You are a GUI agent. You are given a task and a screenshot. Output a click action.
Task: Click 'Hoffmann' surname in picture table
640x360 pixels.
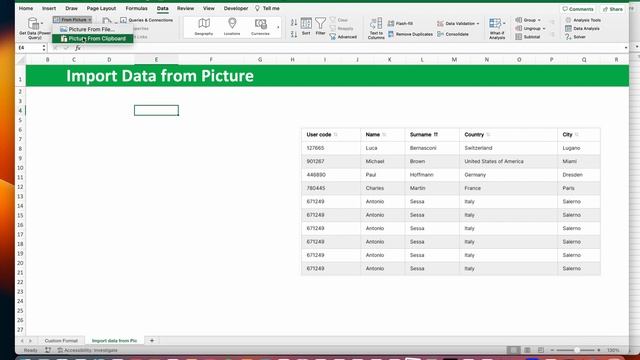(x=422, y=175)
